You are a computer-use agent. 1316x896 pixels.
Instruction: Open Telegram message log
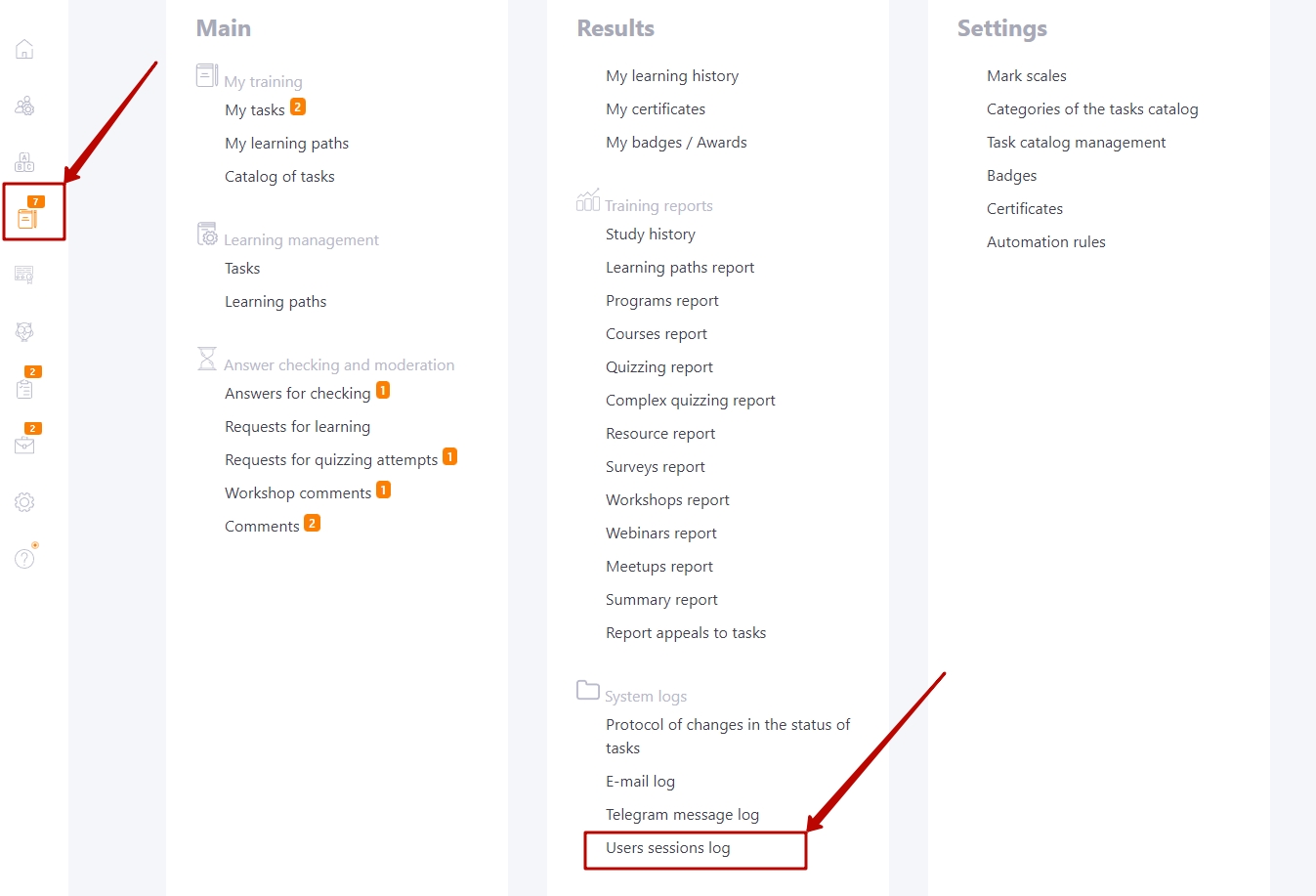click(x=682, y=815)
